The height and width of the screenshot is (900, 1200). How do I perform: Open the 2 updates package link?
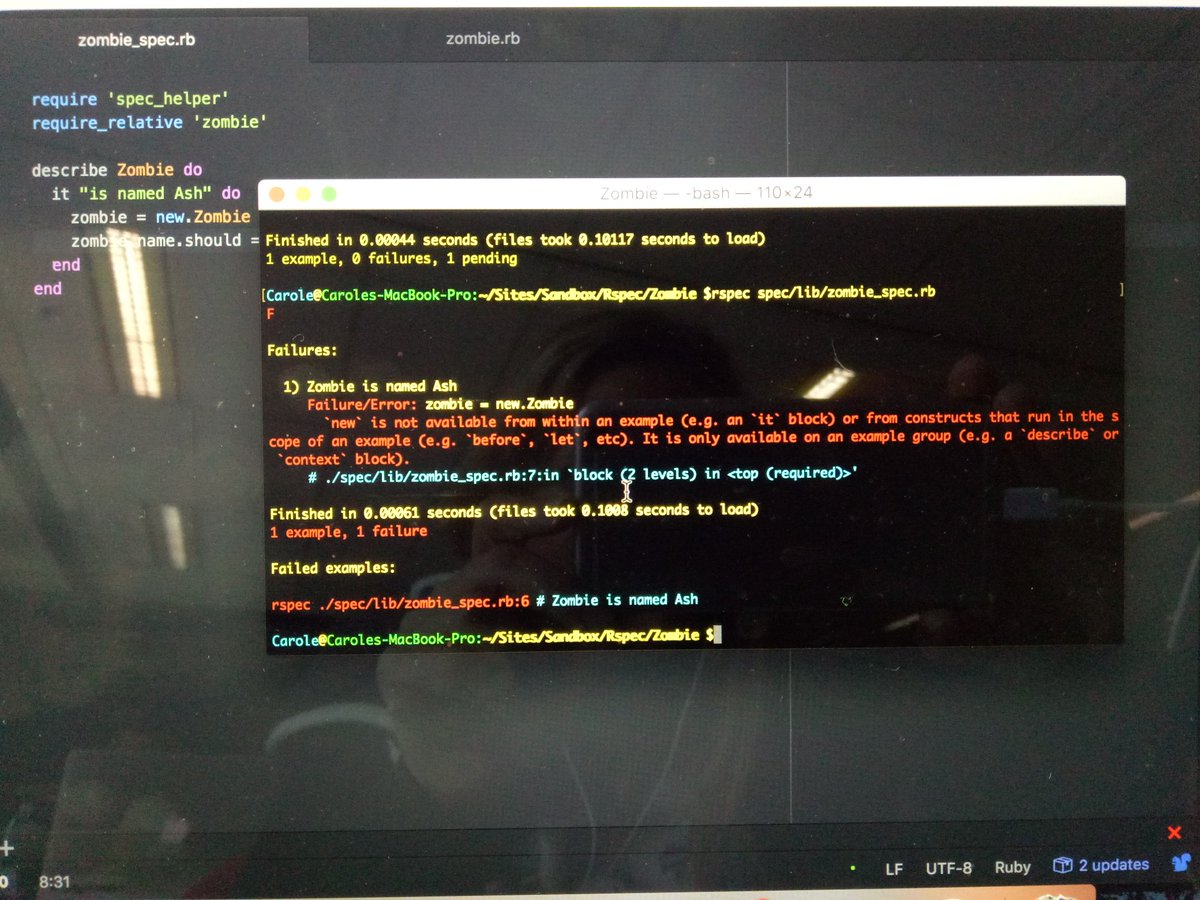tap(1113, 865)
